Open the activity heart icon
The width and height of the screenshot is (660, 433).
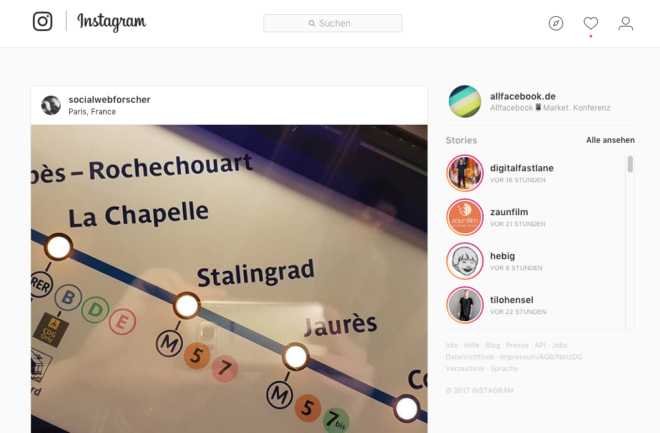click(591, 23)
